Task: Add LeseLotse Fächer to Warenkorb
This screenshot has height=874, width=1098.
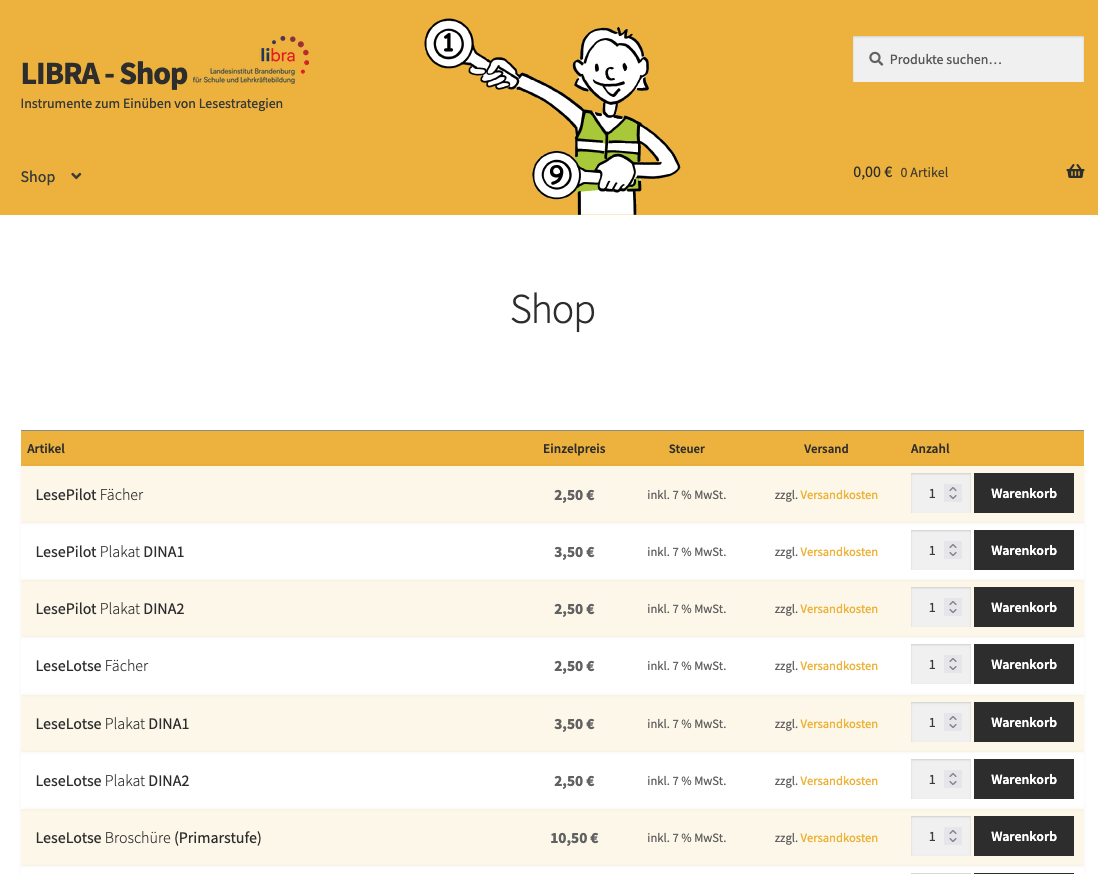Action: click(1023, 664)
